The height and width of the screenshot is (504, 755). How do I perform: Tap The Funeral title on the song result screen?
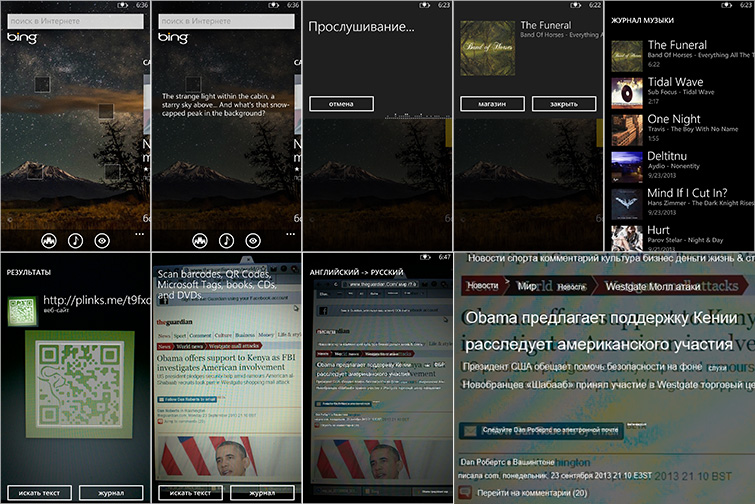[546, 25]
